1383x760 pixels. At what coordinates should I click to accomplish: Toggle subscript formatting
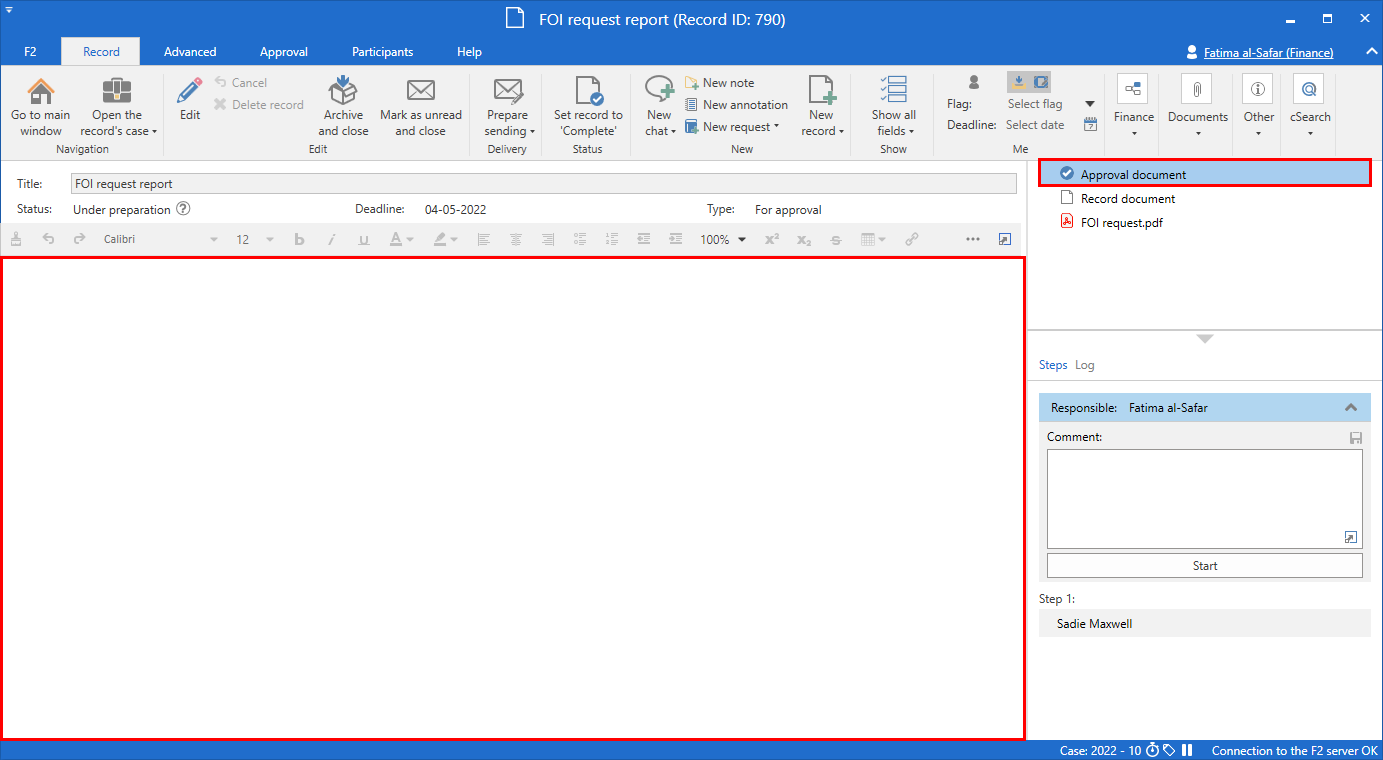(x=804, y=240)
